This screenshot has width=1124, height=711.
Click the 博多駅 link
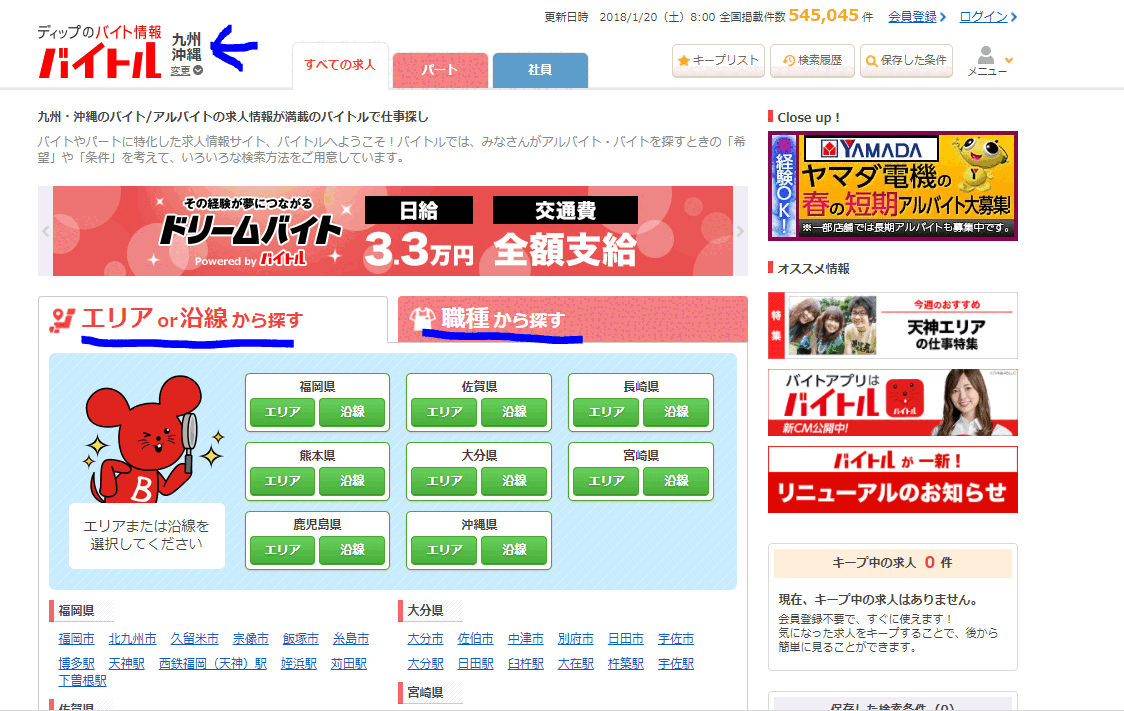point(77,664)
